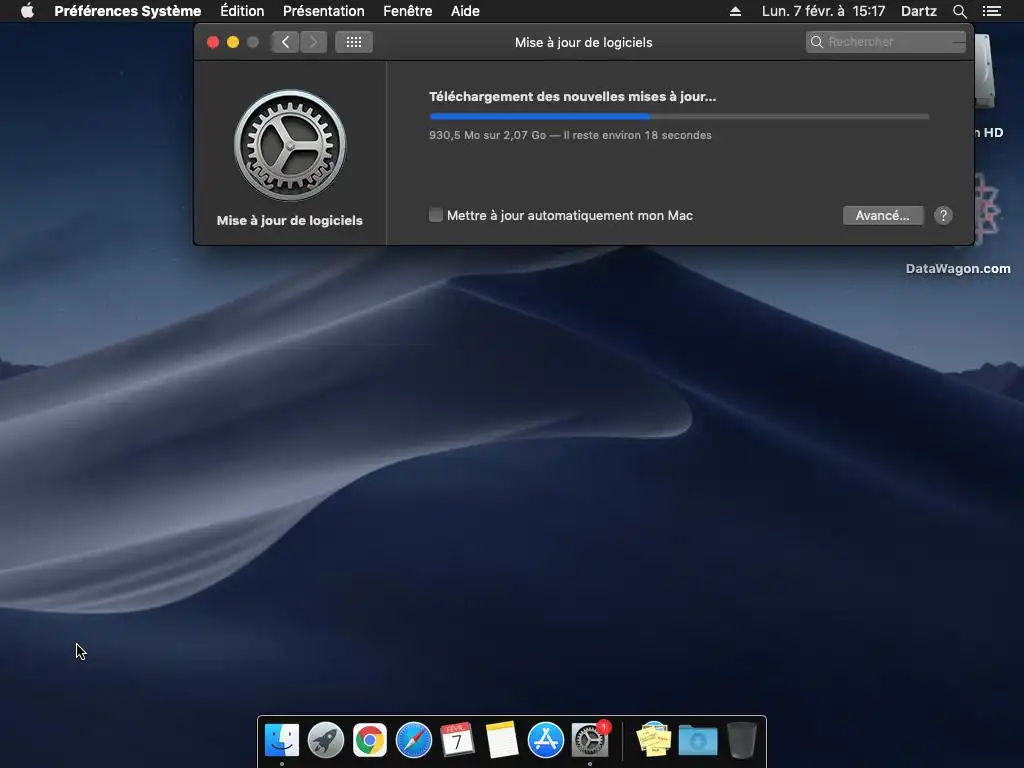Click the date and time in menu bar
1024x768 pixels.
823,11
